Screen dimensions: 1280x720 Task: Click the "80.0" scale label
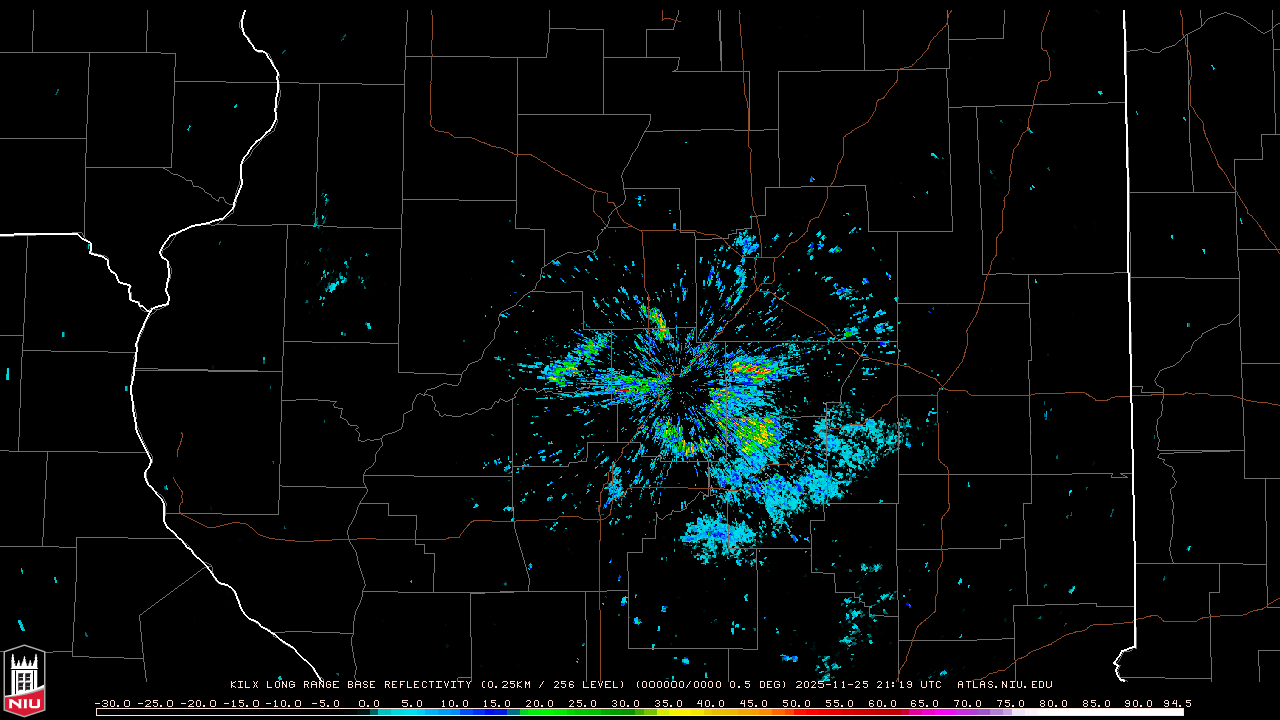(x=1053, y=703)
